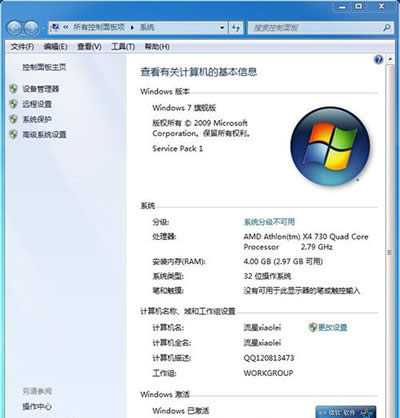Click the genuine Microsoft software badge
This screenshot has height=418, width=400.
coord(346,412)
